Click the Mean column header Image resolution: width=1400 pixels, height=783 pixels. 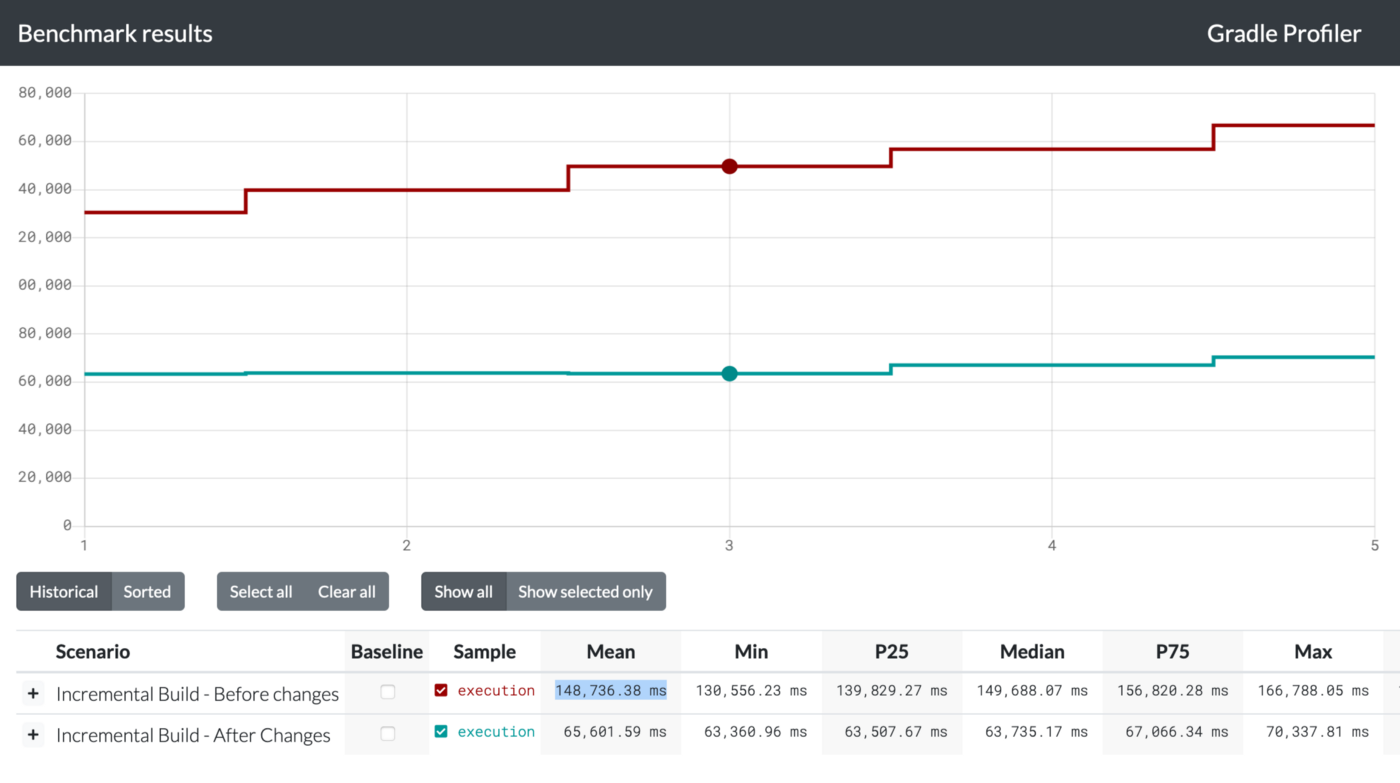611,651
